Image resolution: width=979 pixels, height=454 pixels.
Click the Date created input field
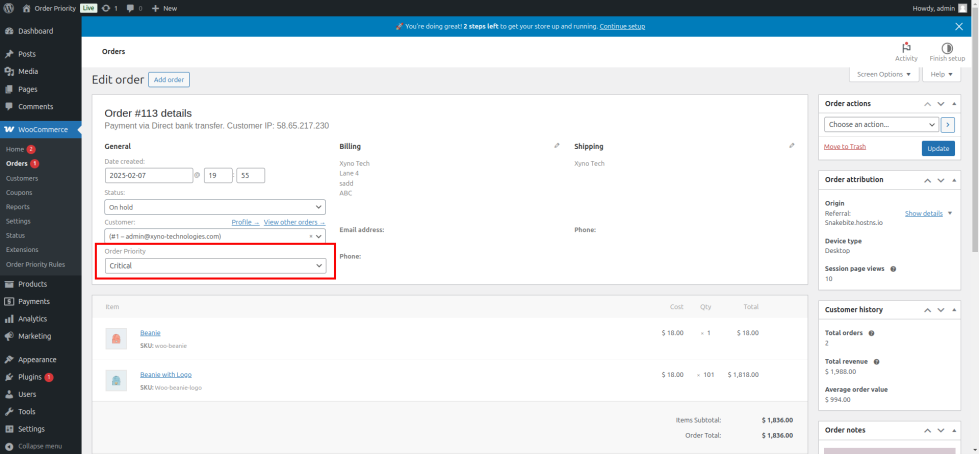click(148, 175)
